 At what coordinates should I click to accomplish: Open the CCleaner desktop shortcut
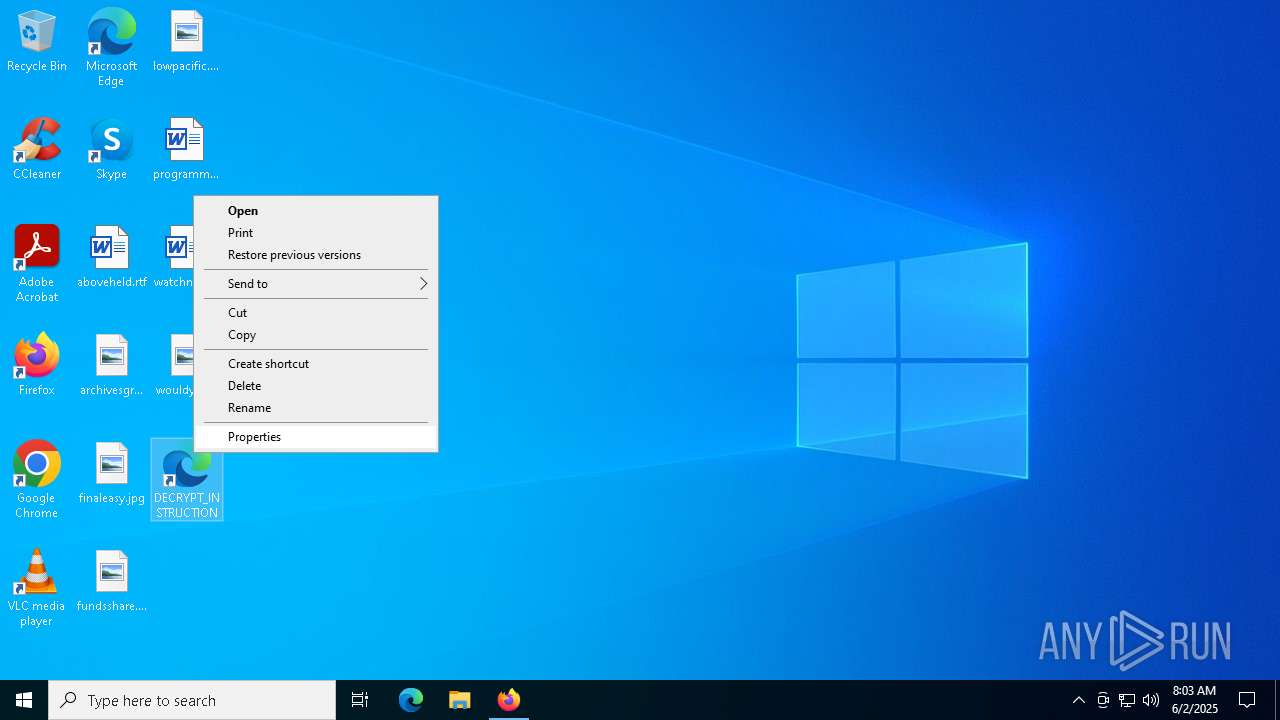coord(37,149)
